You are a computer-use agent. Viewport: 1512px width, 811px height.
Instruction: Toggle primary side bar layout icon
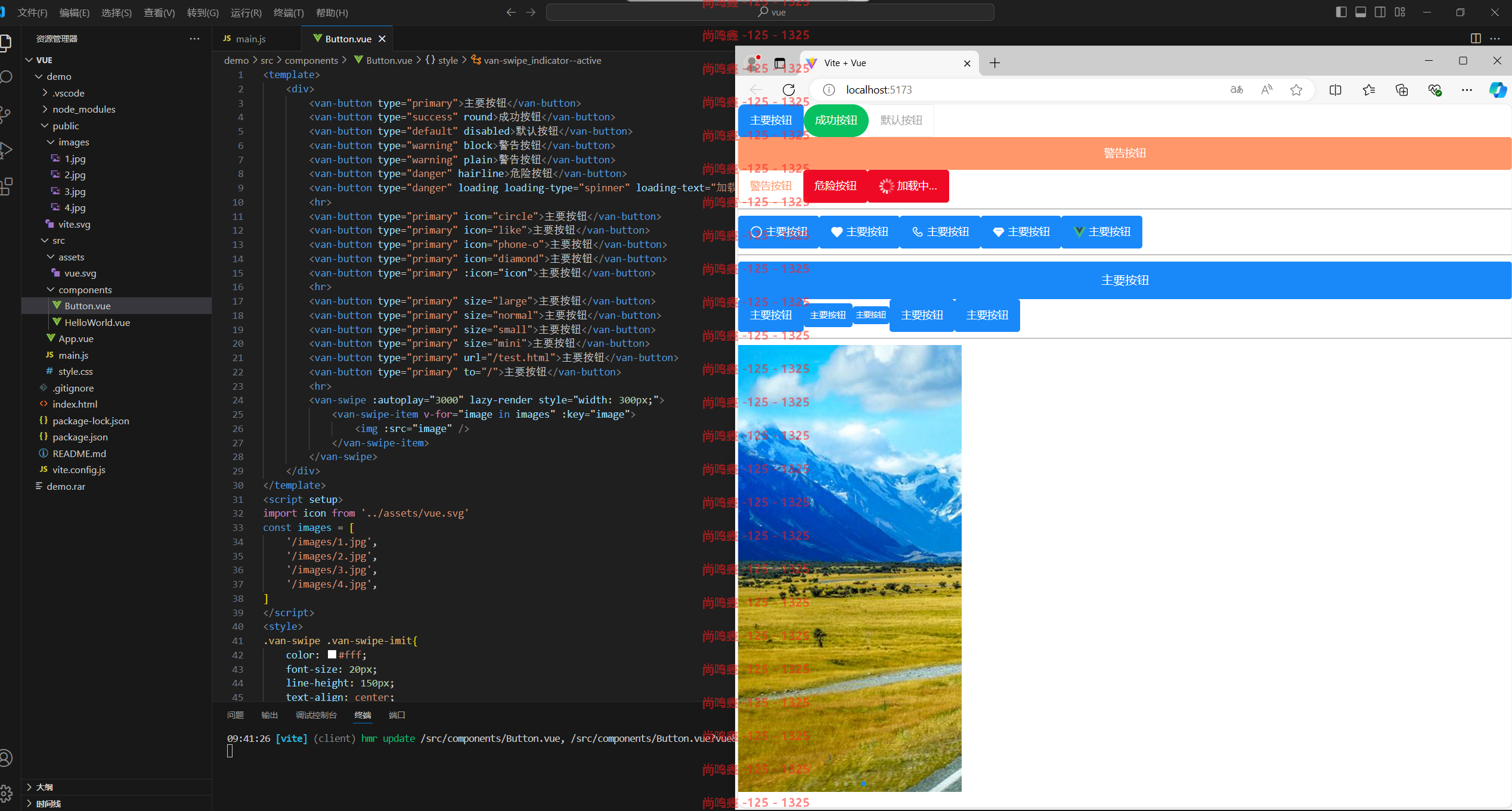point(1341,12)
